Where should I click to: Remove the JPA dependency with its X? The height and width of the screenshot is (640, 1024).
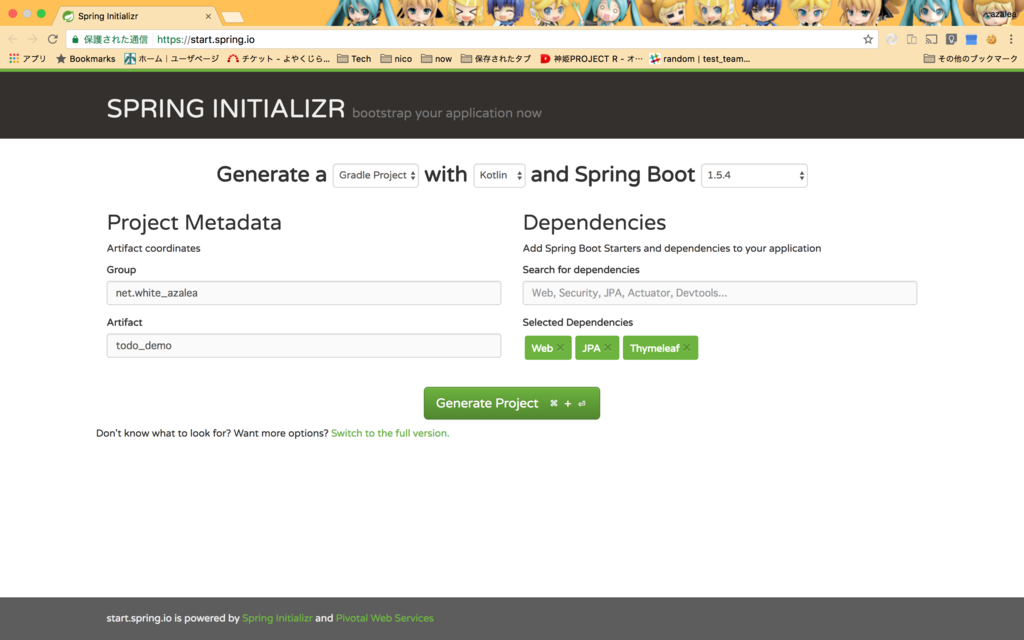click(608, 347)
